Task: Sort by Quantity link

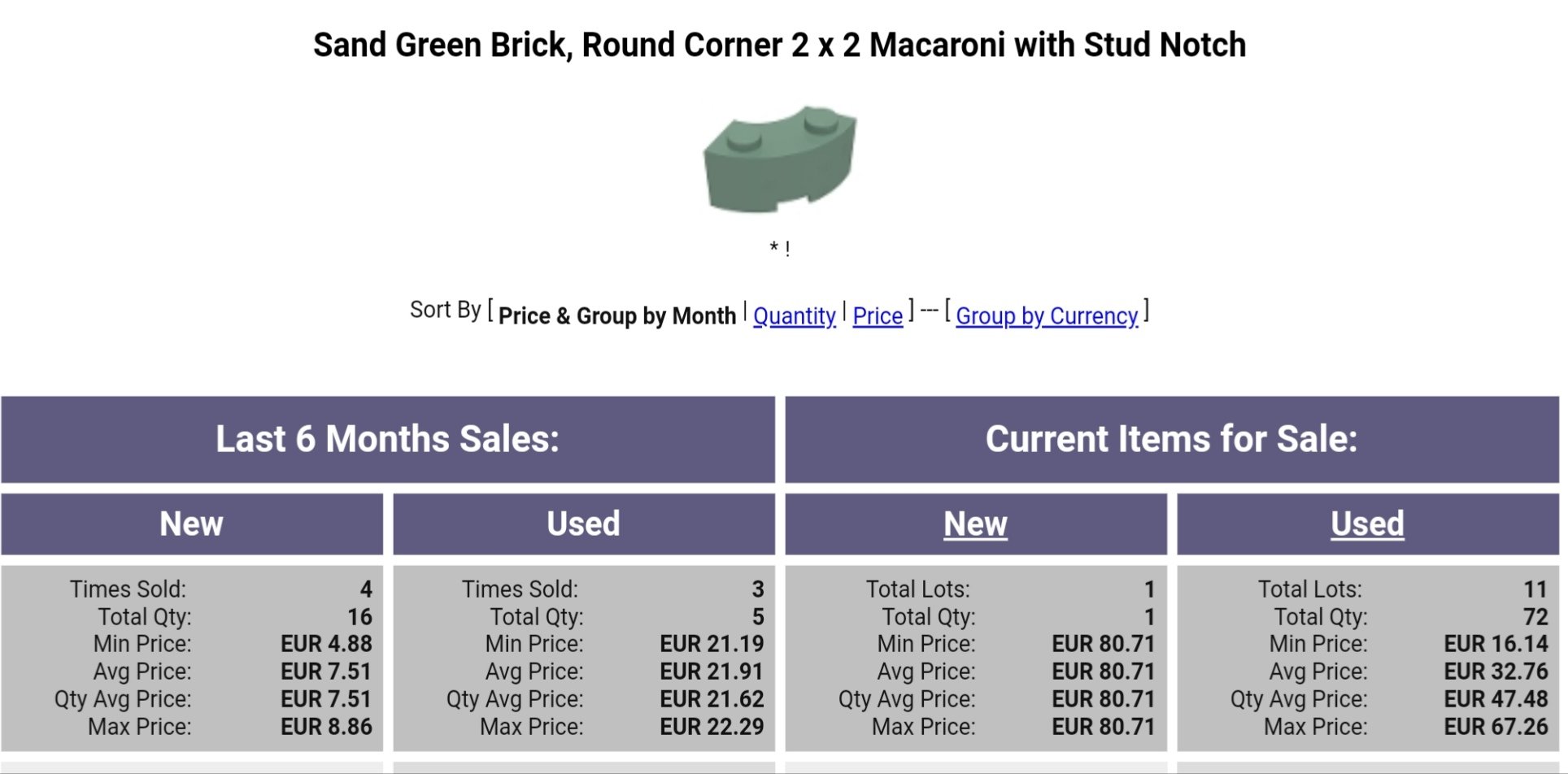Action: tap(794, 315)
